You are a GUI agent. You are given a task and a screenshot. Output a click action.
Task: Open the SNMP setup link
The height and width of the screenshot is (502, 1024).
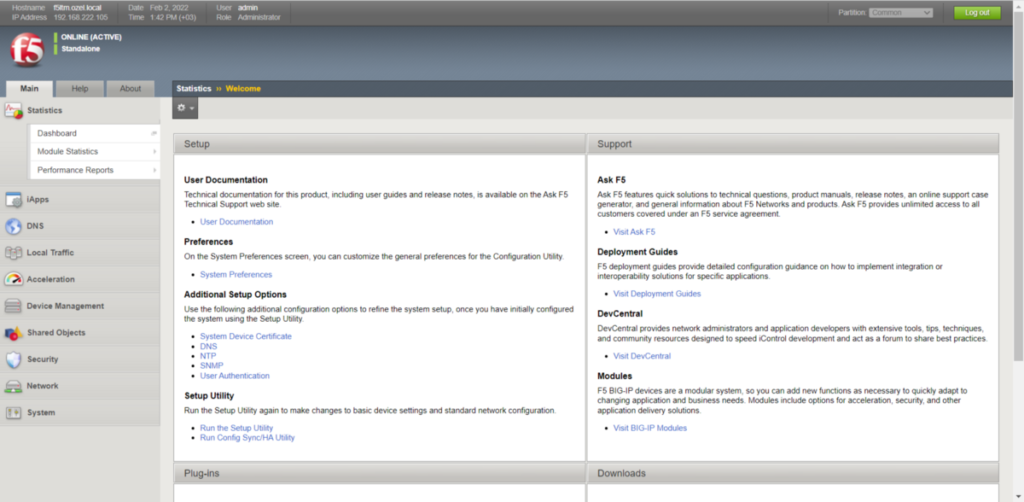coord(210,366)
